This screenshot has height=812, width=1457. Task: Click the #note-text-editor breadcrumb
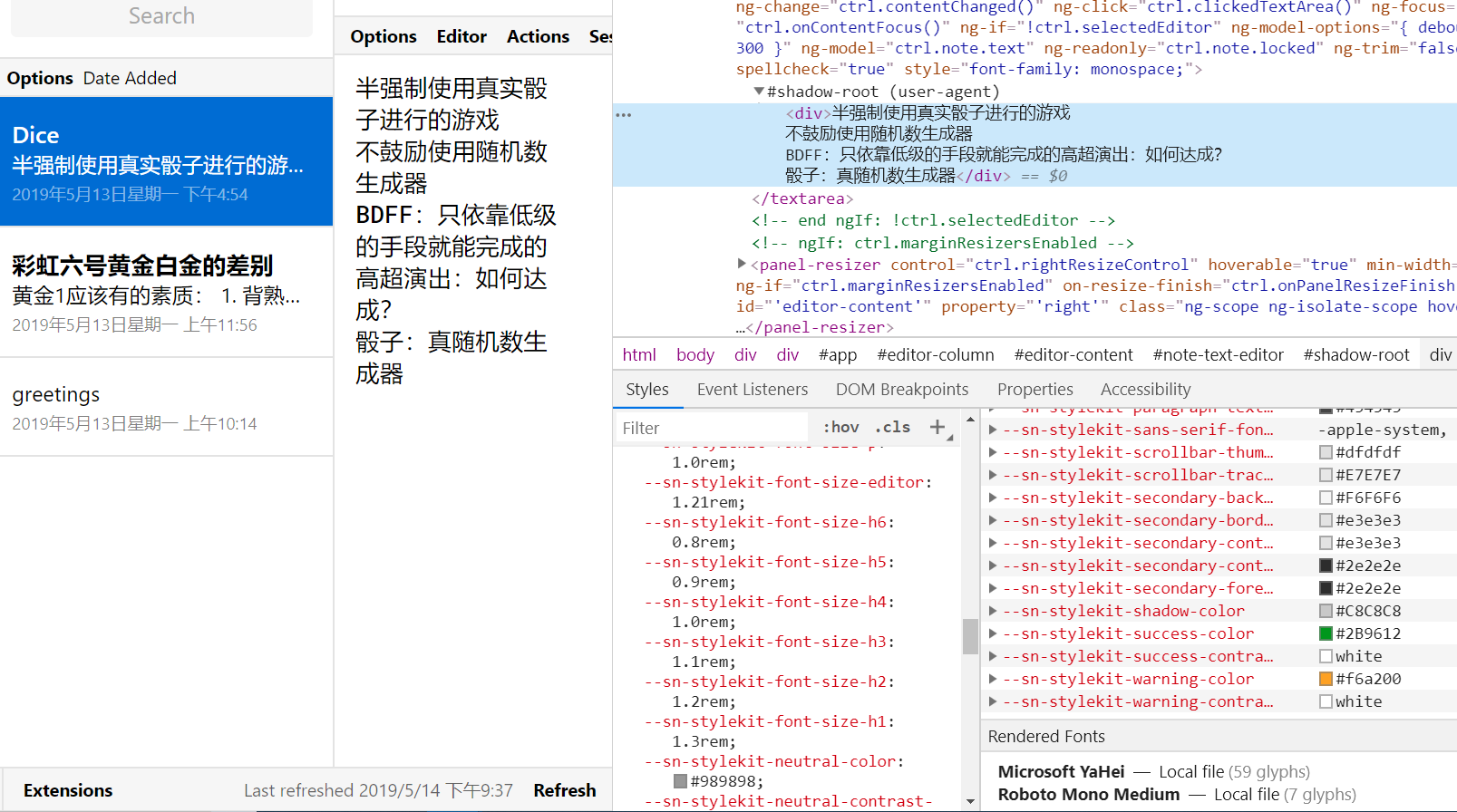point(1219,355)
